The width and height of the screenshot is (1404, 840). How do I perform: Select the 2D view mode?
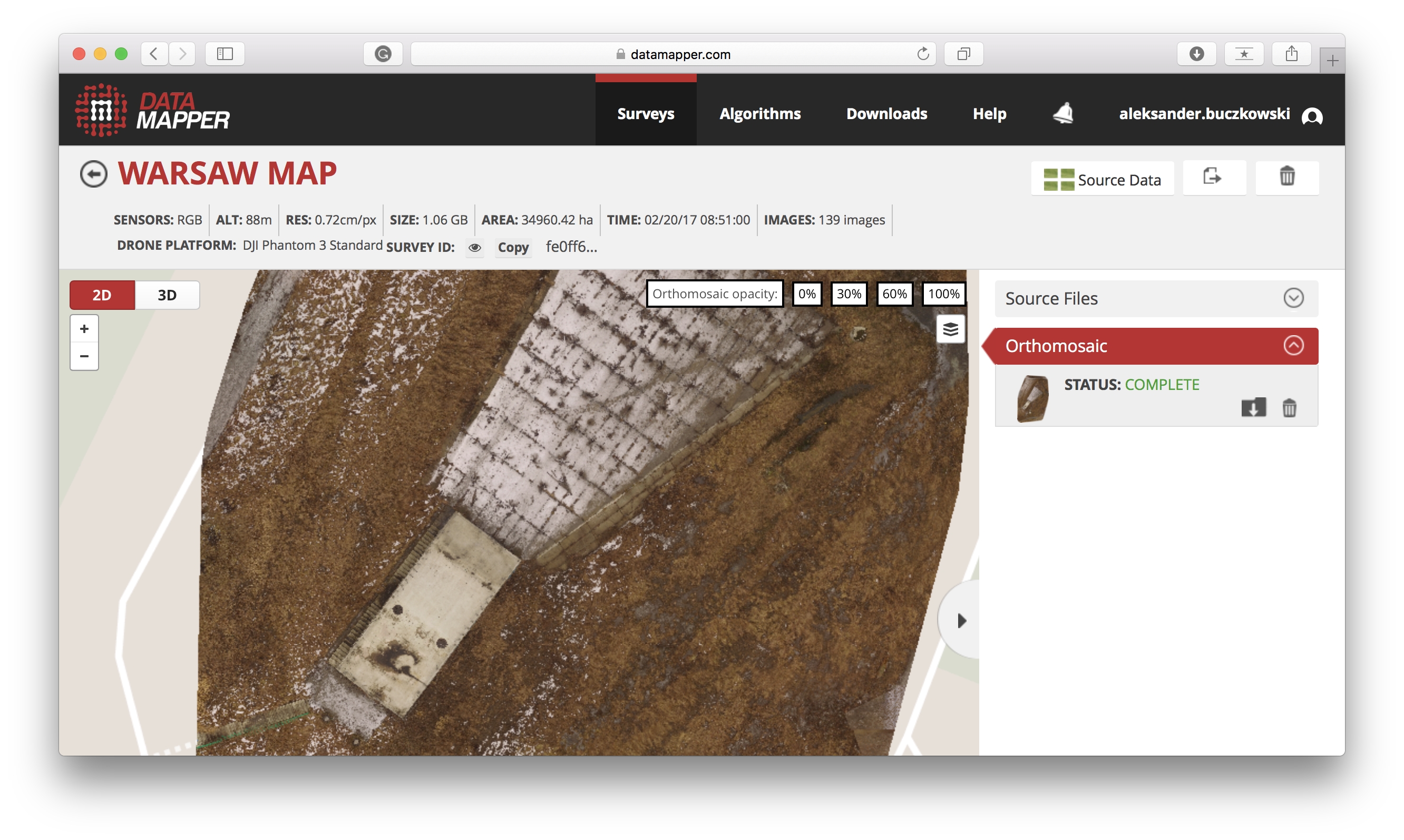(x=102, y=295)
